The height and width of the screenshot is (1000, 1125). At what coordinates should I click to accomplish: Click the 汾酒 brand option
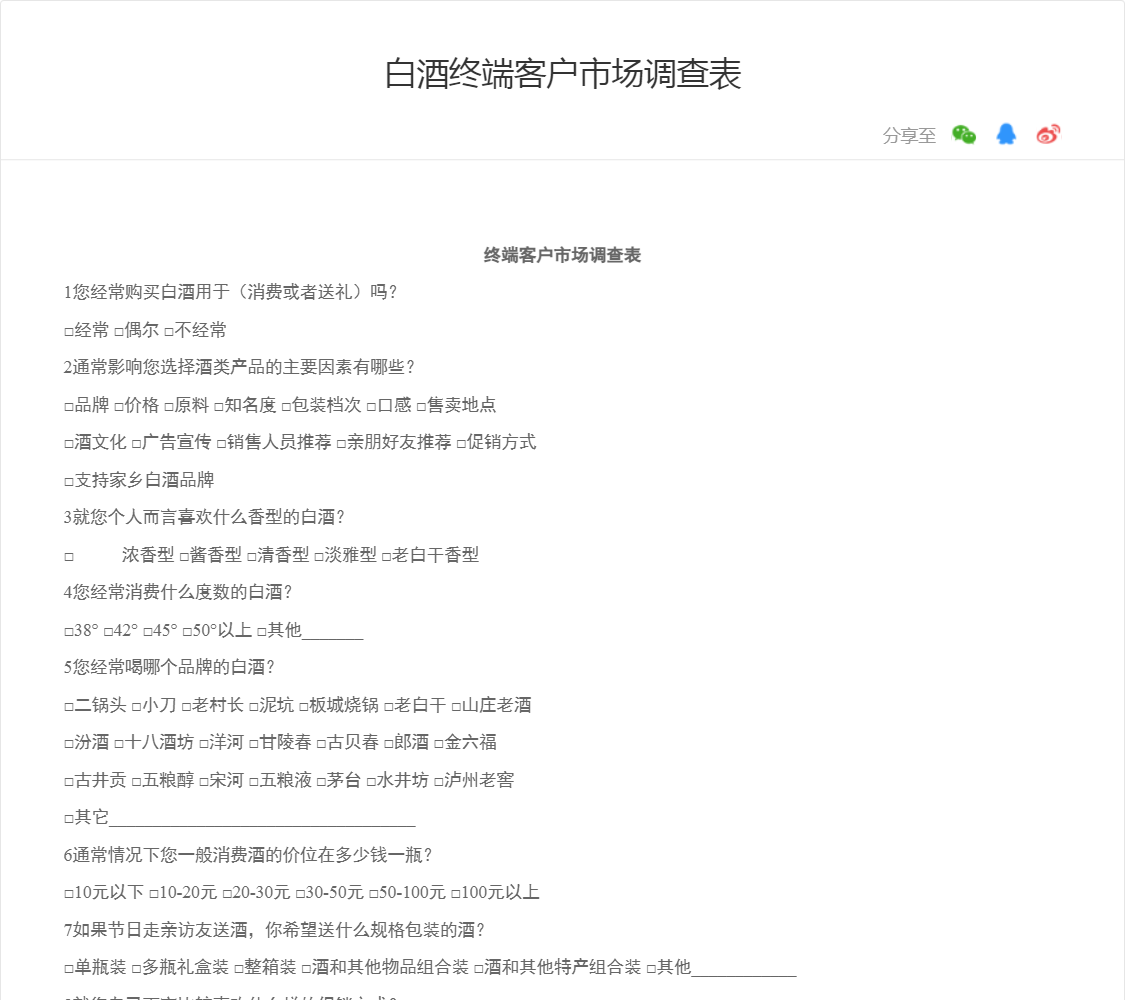pos(86,742)
